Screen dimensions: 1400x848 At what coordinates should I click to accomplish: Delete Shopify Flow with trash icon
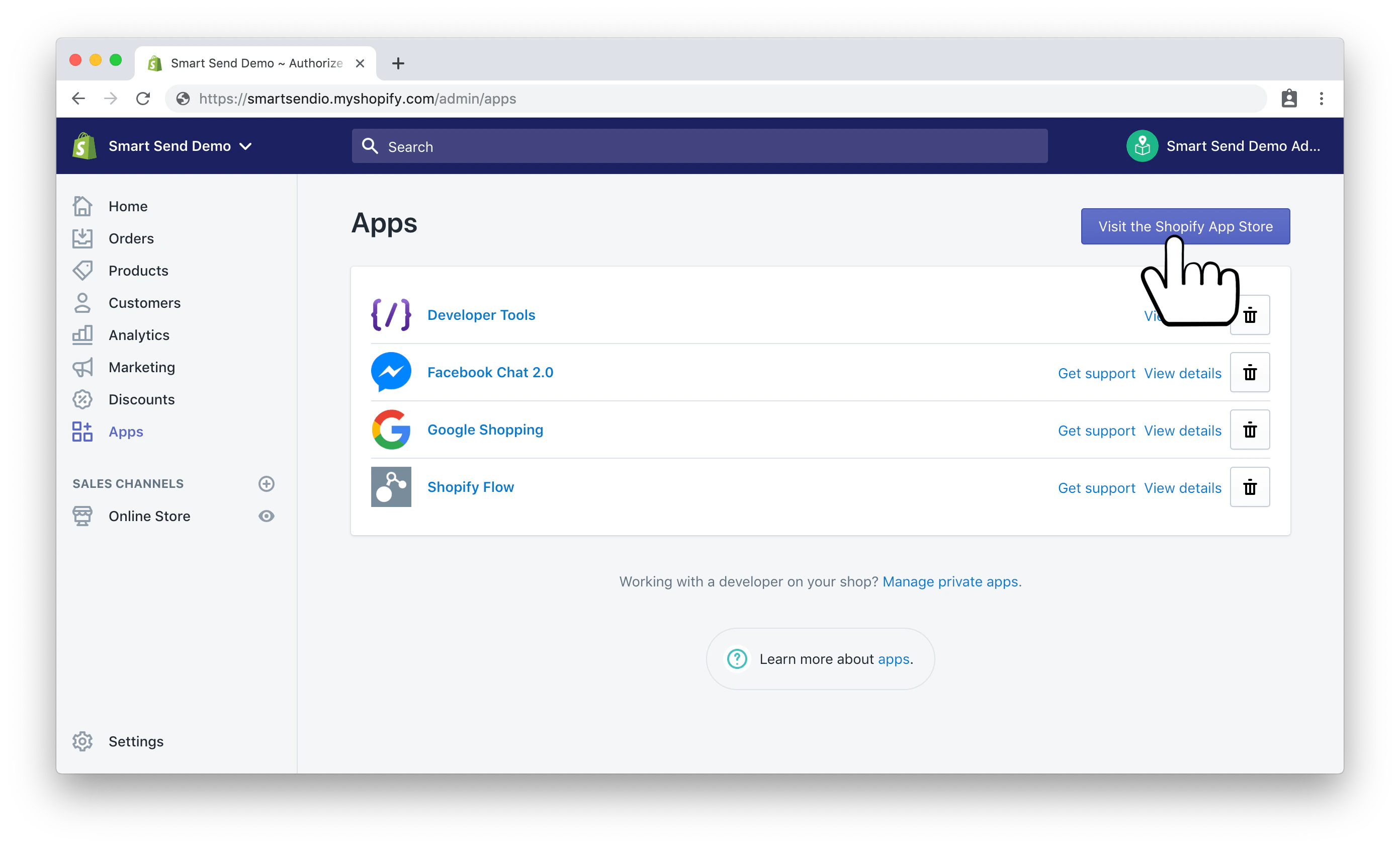point(1250,487)
